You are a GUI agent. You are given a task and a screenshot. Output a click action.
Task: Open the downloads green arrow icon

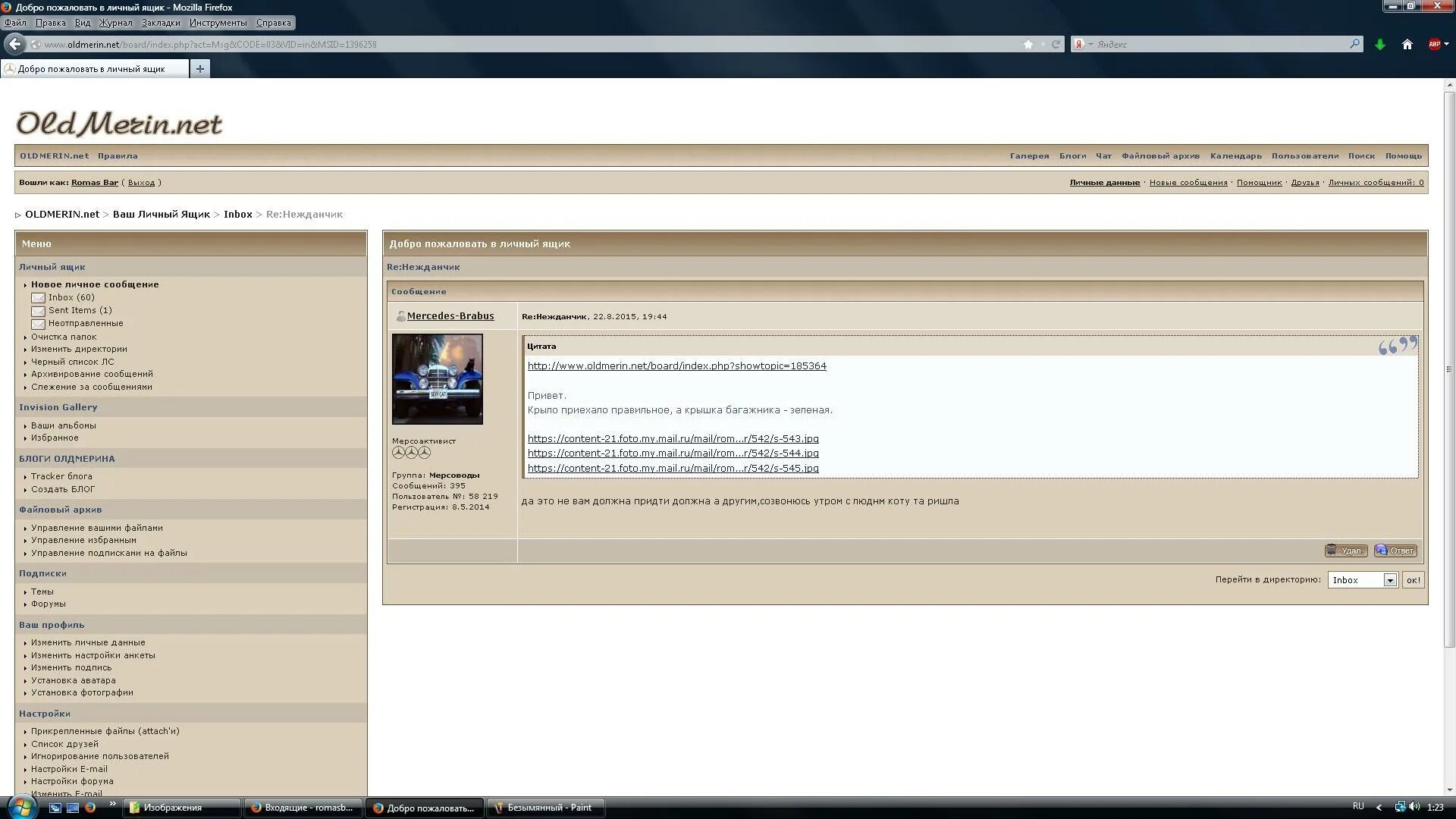click(1380, 45)
